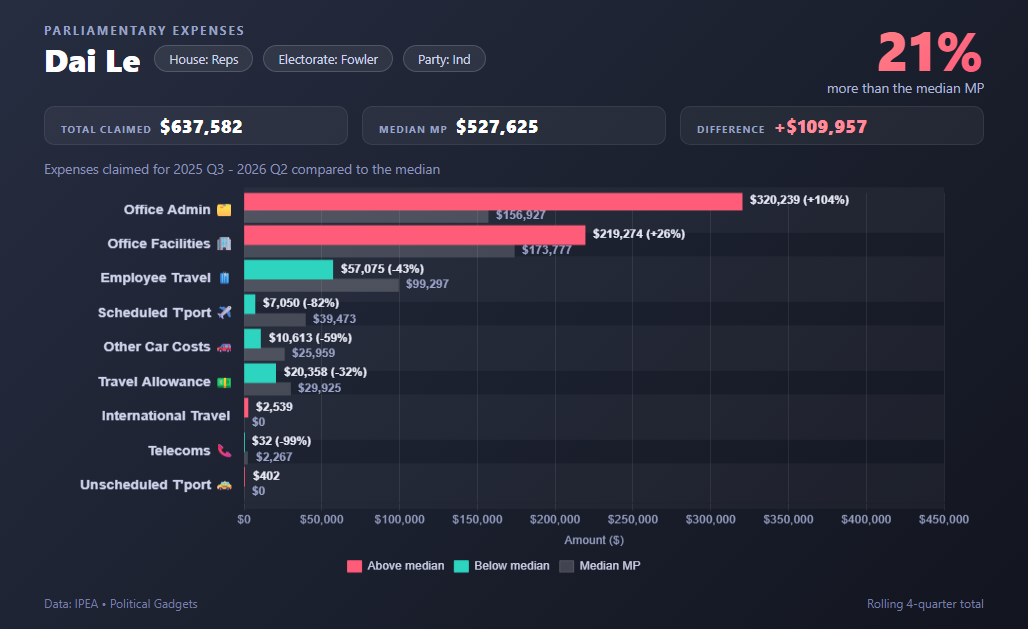Select the teal Travel Allowance bar
The width and height of the screenshot is (1028, 629).
click(260, 373)
